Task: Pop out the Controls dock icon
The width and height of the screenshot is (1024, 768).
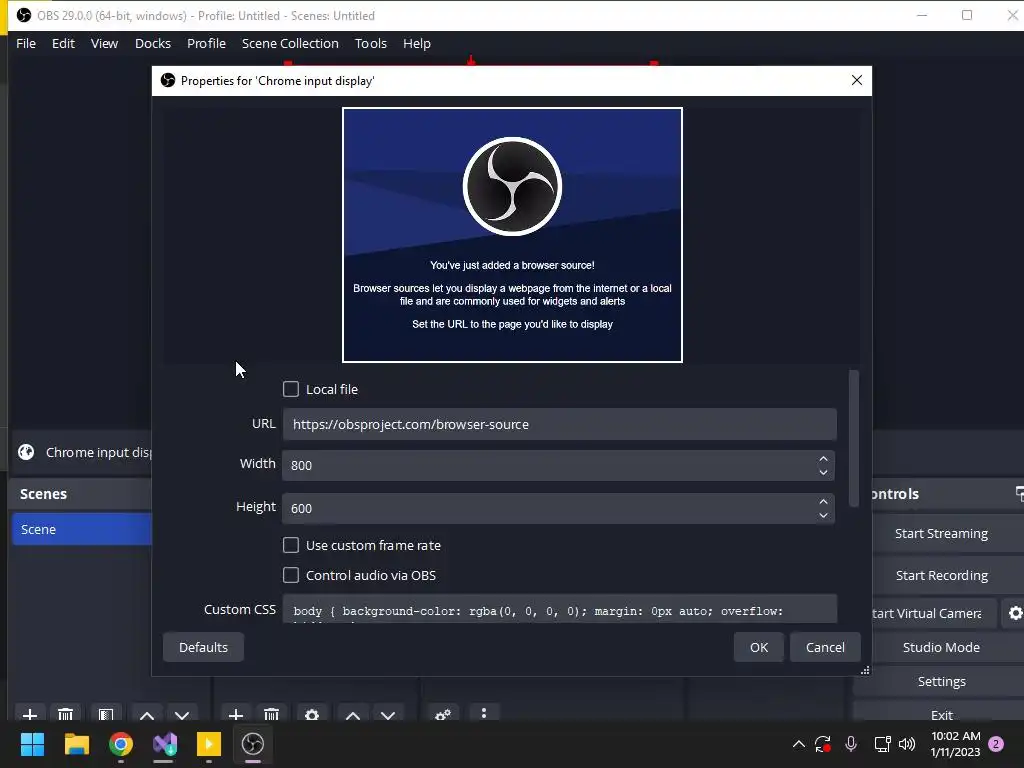Action: (x=1019, y=494)
